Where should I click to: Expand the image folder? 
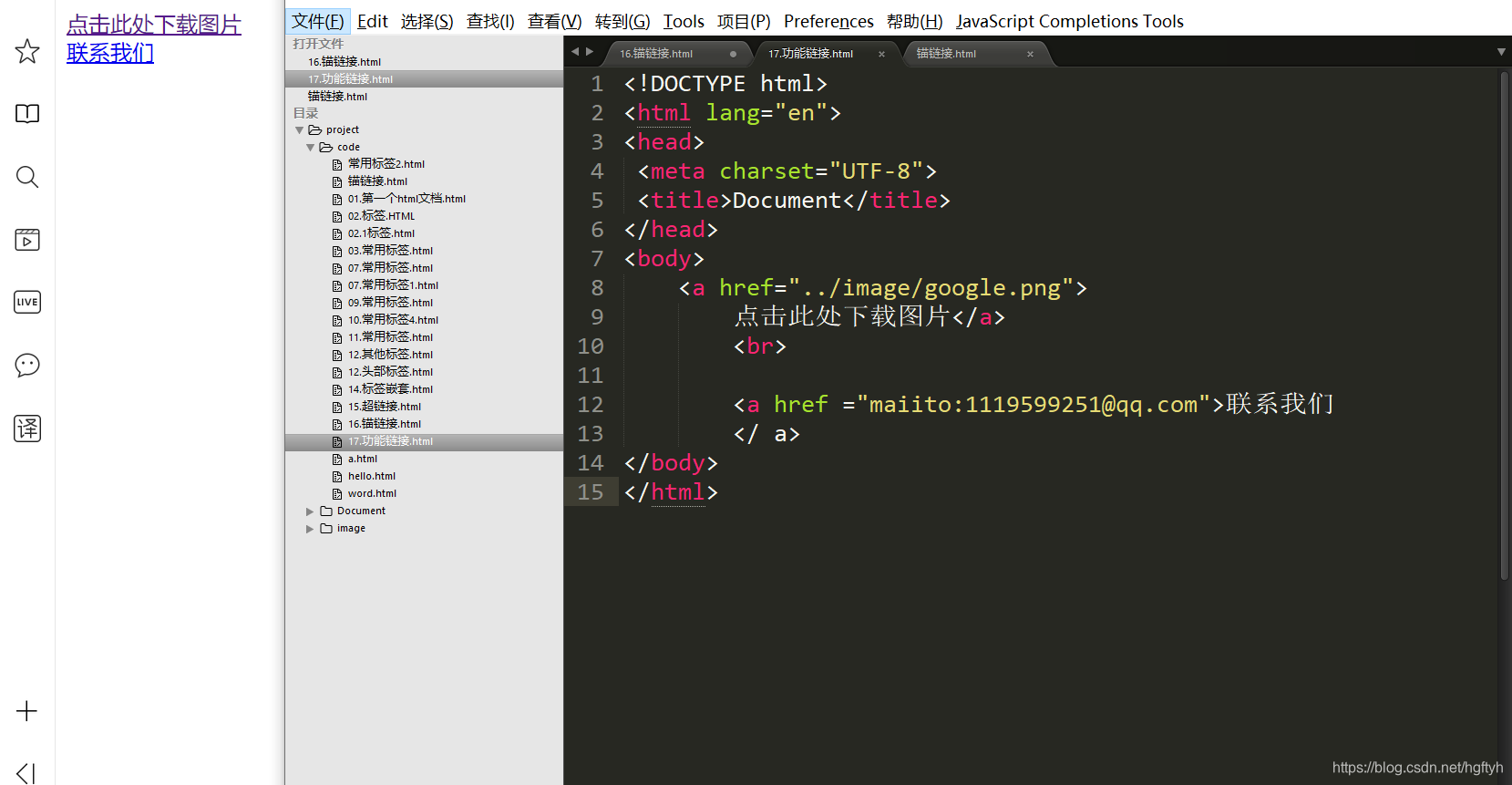[310, 529]
